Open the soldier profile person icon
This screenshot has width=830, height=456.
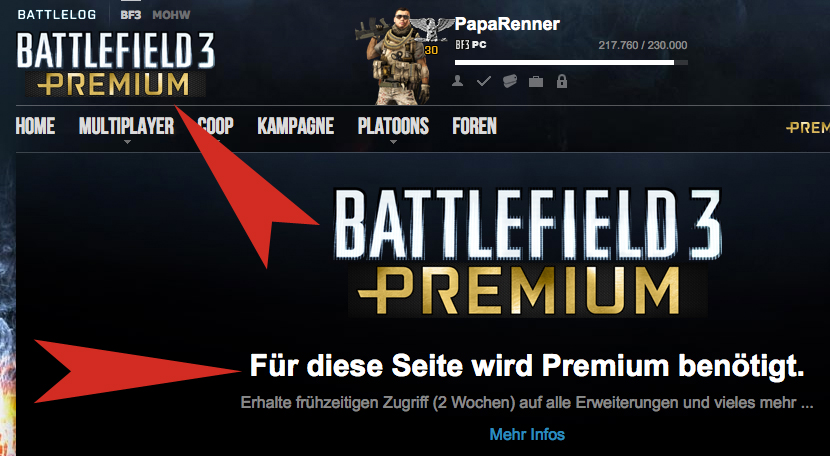pos(457,82)
